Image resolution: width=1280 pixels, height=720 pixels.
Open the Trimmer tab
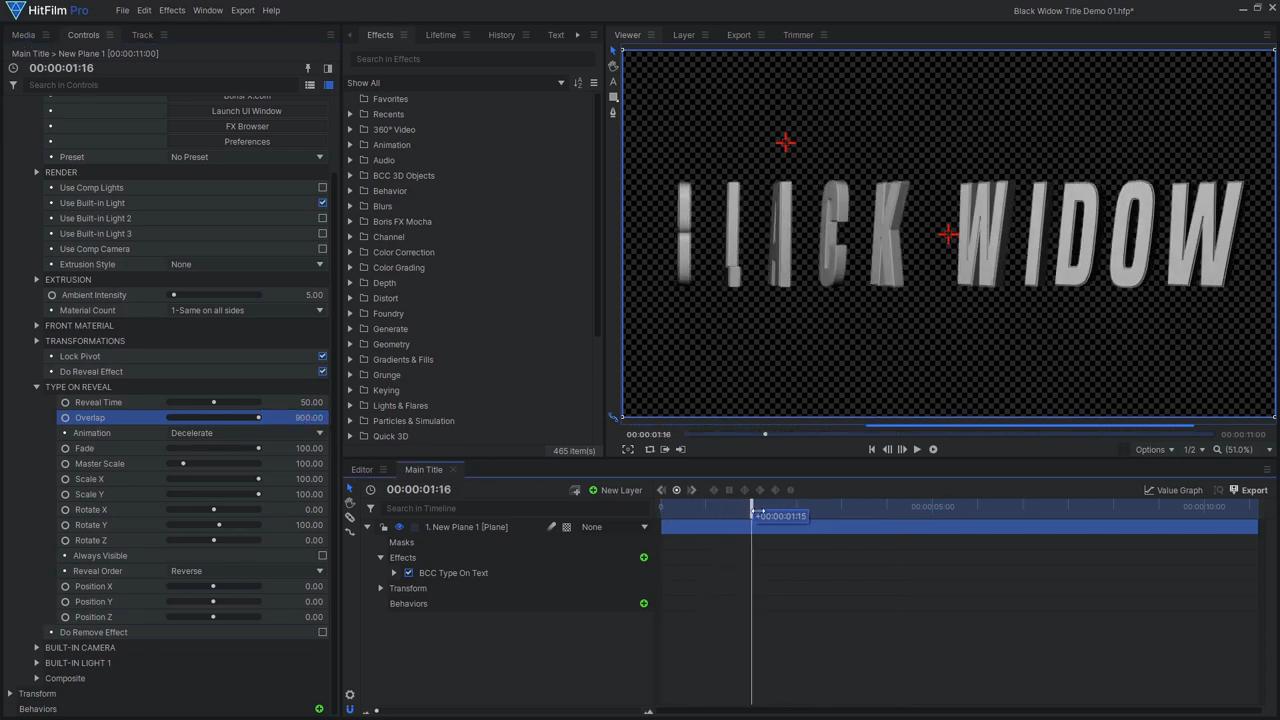coord(798,35)
